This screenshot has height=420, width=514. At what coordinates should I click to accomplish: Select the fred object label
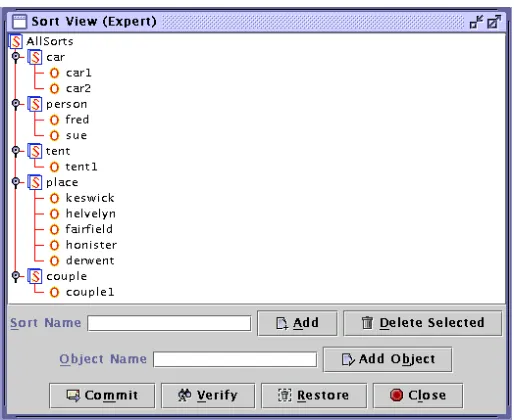[x=77, y=119]
